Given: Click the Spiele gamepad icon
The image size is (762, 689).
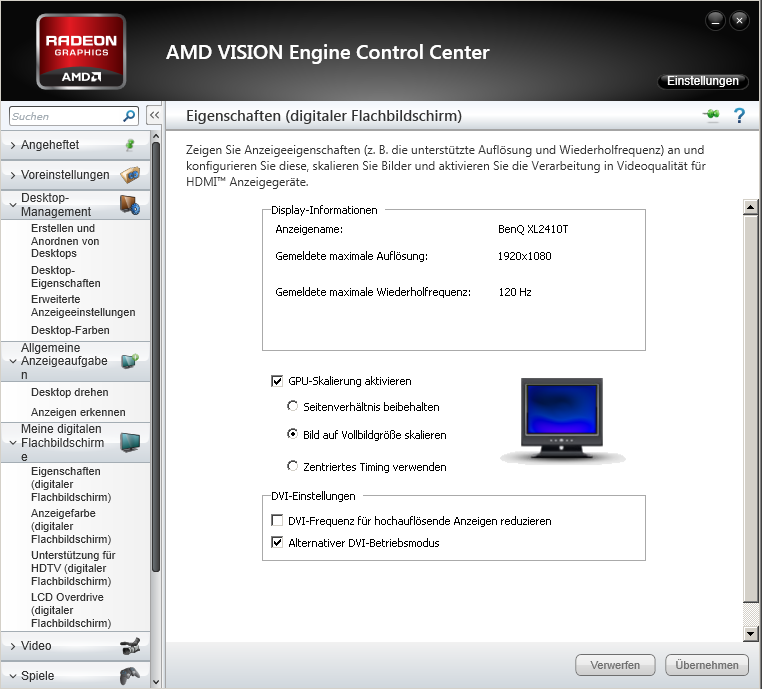Looking at the screenshot, I should (130, 676).
